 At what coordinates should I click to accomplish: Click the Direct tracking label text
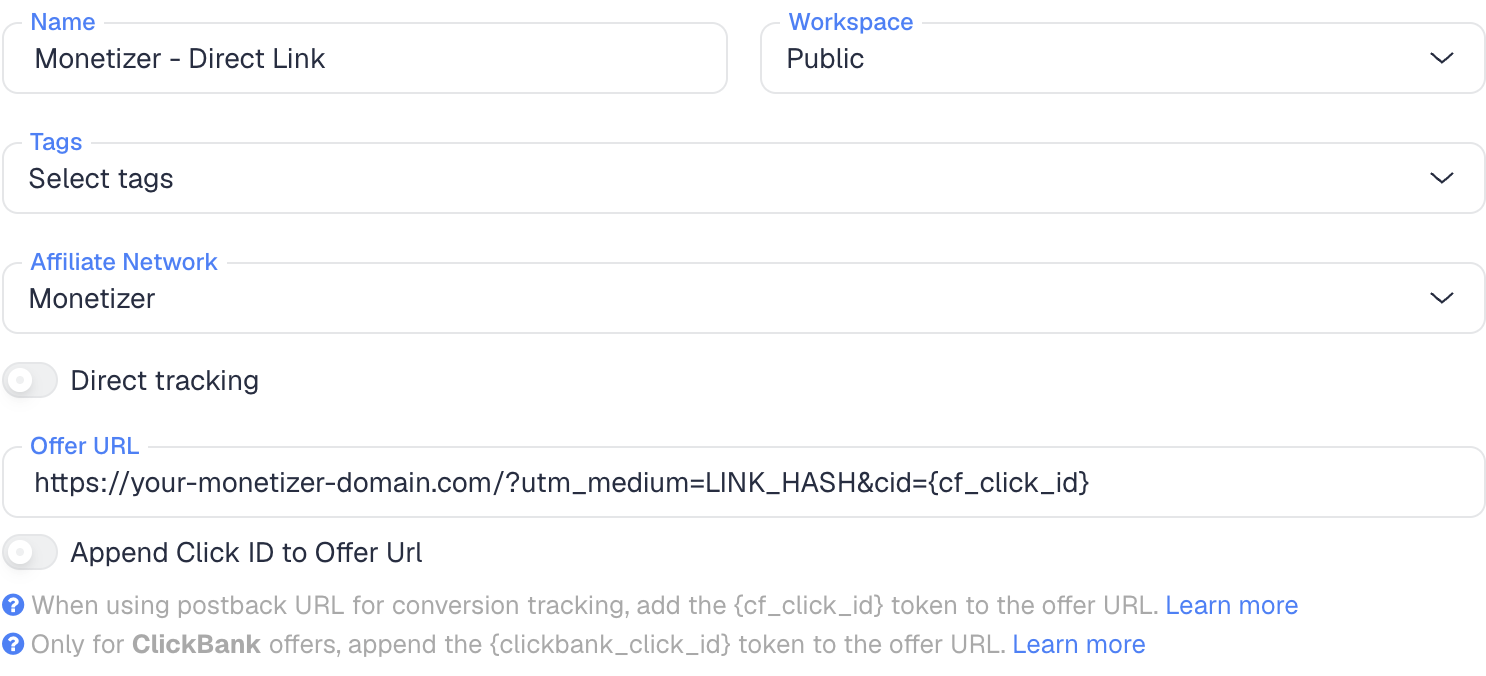click(165, 381)
